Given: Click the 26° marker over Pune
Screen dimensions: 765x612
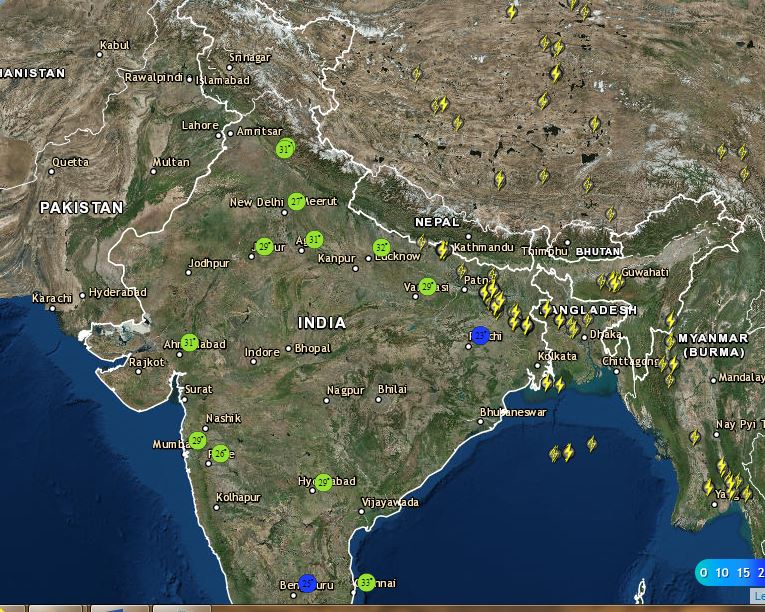Looking at the screenshot, I should point(221,454).
